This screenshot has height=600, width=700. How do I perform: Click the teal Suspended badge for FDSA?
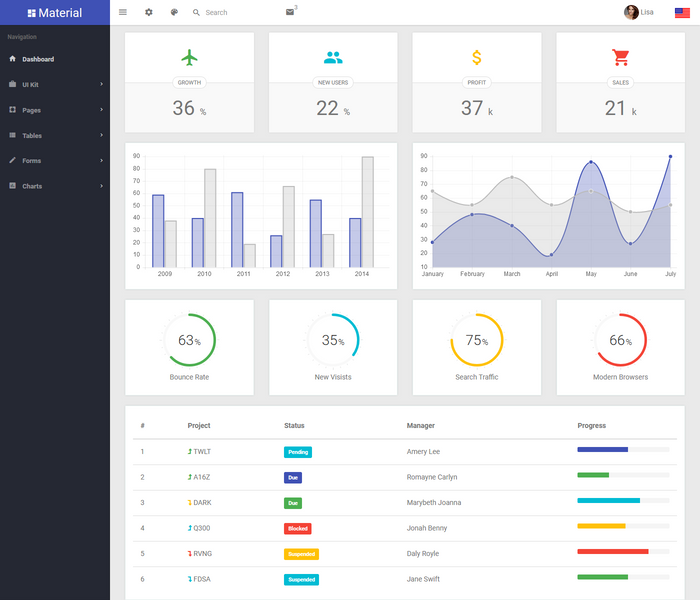301,579
